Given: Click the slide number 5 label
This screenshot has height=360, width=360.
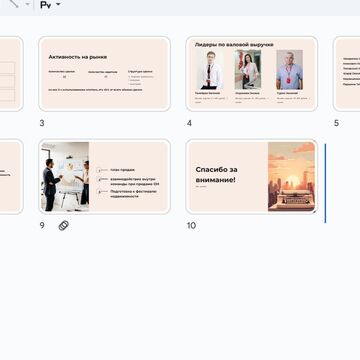Looking at the screenshot, I should 336,123.
